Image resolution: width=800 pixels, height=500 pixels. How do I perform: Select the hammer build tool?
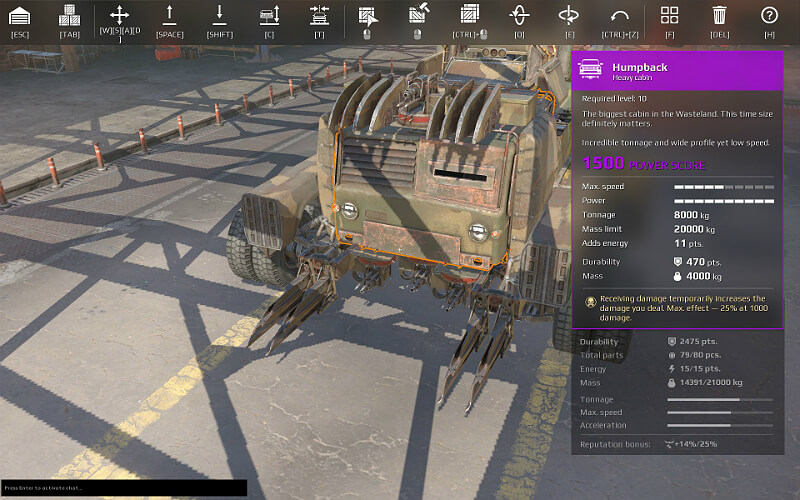click(418, 16)
